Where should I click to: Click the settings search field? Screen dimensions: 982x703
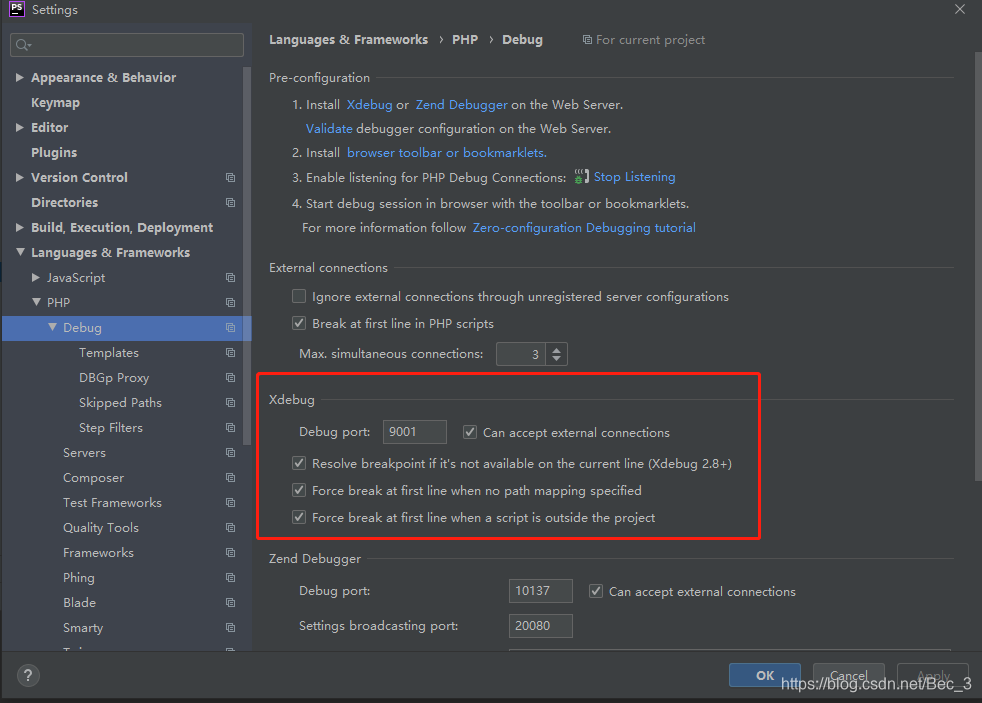pos(127,45)
